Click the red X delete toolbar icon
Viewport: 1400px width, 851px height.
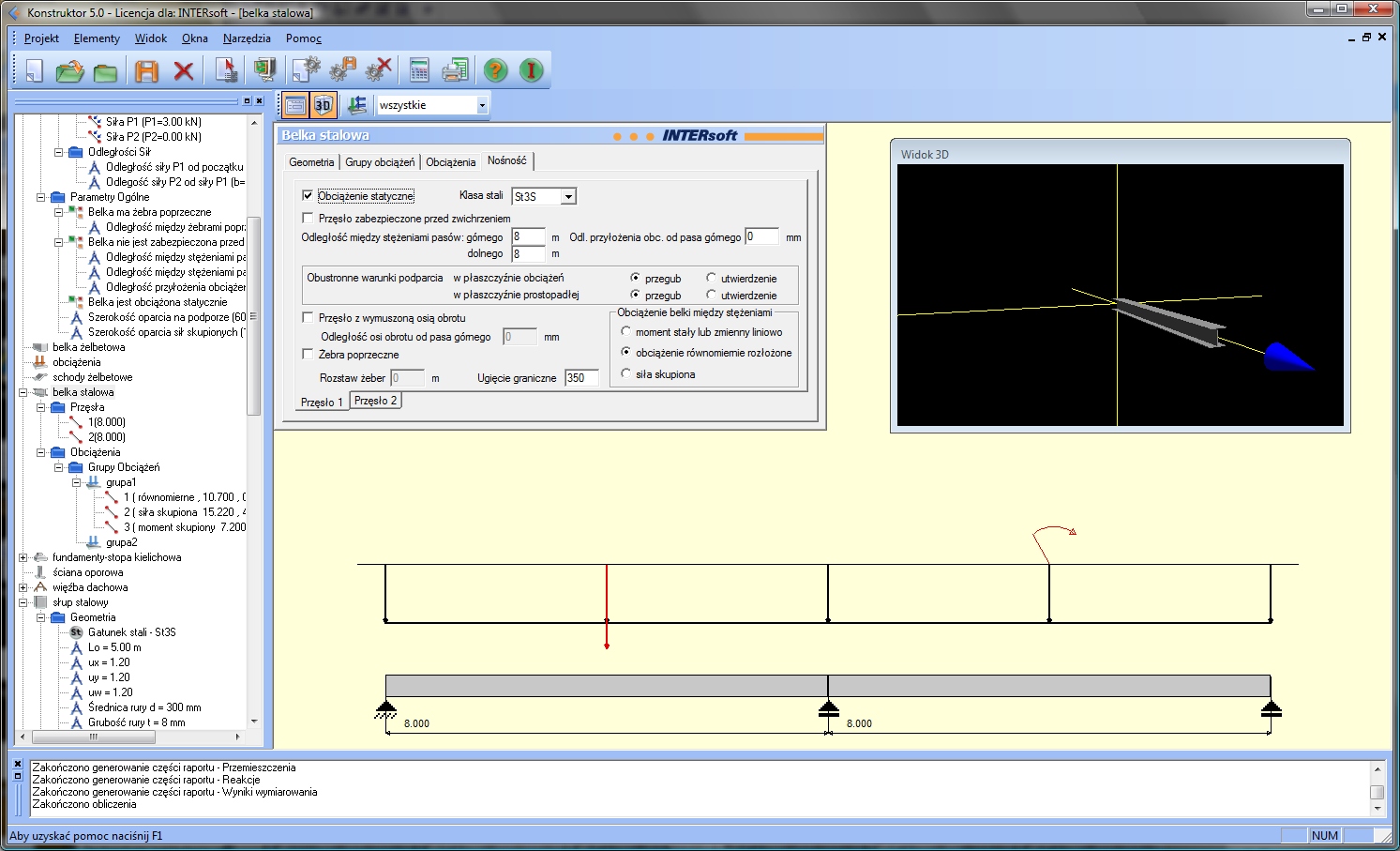[x=184, y=71]
